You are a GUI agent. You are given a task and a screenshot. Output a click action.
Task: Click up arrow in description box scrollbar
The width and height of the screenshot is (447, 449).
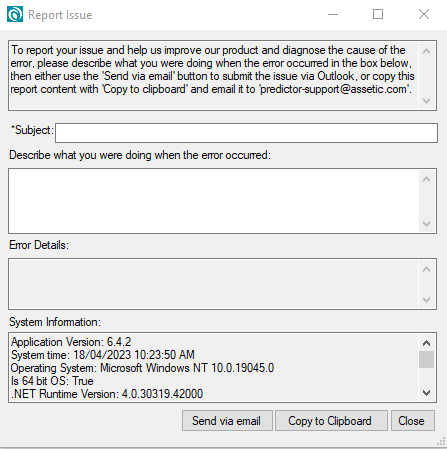click(x=426, y=179)
